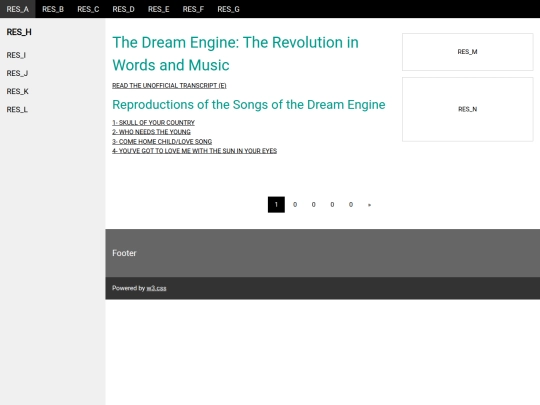
Task: Open You've Got to Love Me link
Action: pos(194,151)
